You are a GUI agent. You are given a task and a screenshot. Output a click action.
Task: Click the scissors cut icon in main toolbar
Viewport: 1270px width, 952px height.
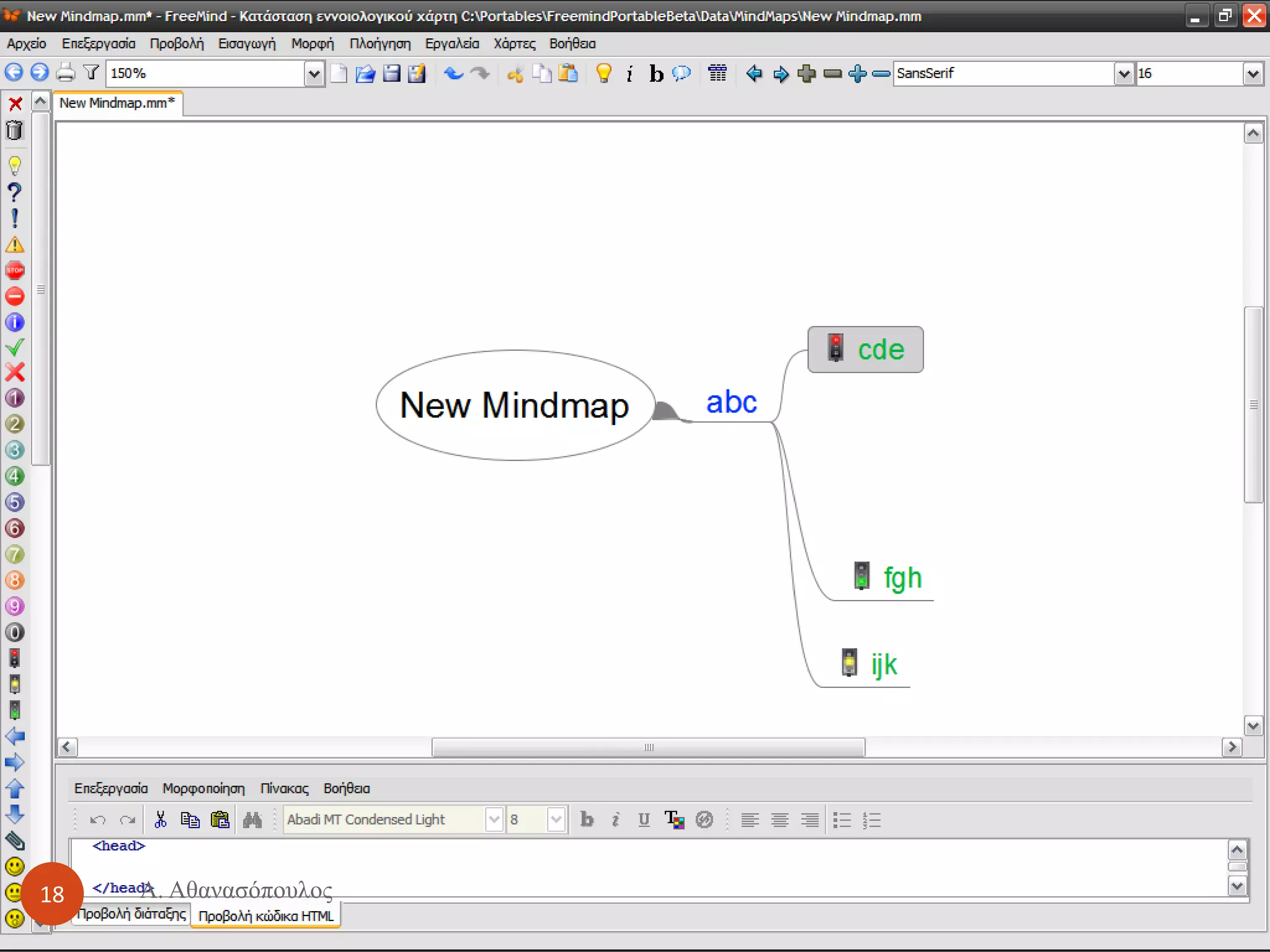click(515, 74)
